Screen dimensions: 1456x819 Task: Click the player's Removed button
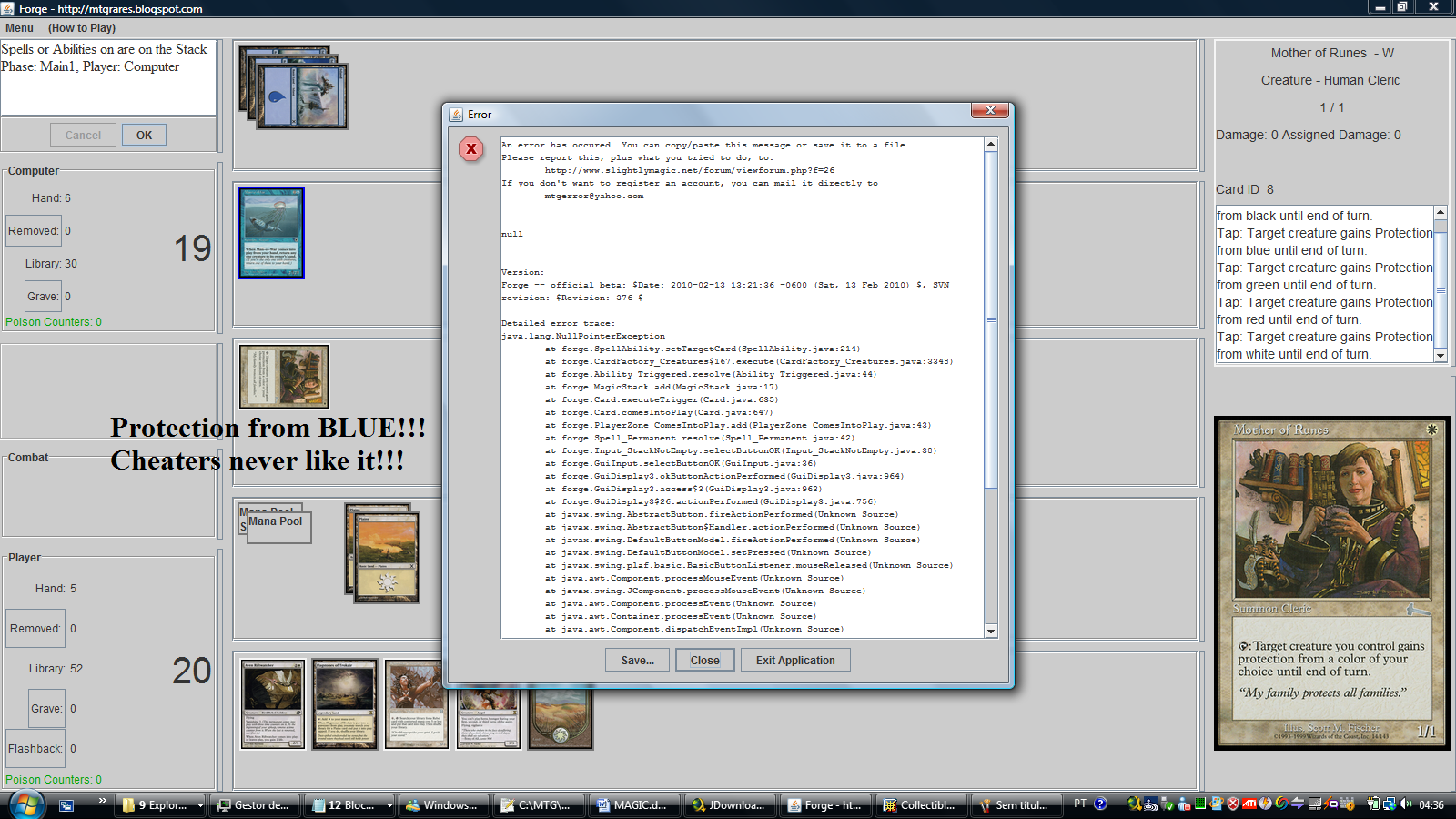[x=35, y=629]
